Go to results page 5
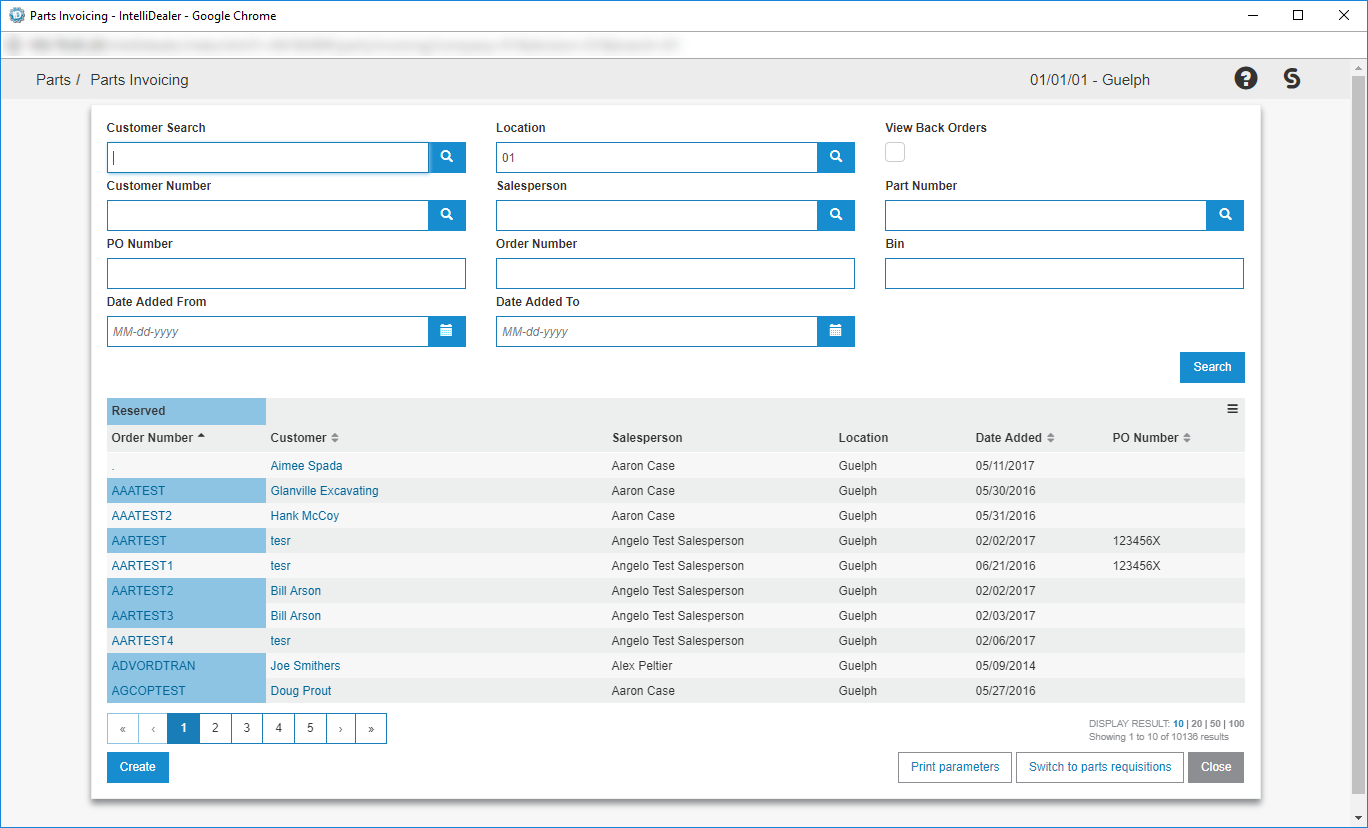 (x=310, y=728)
